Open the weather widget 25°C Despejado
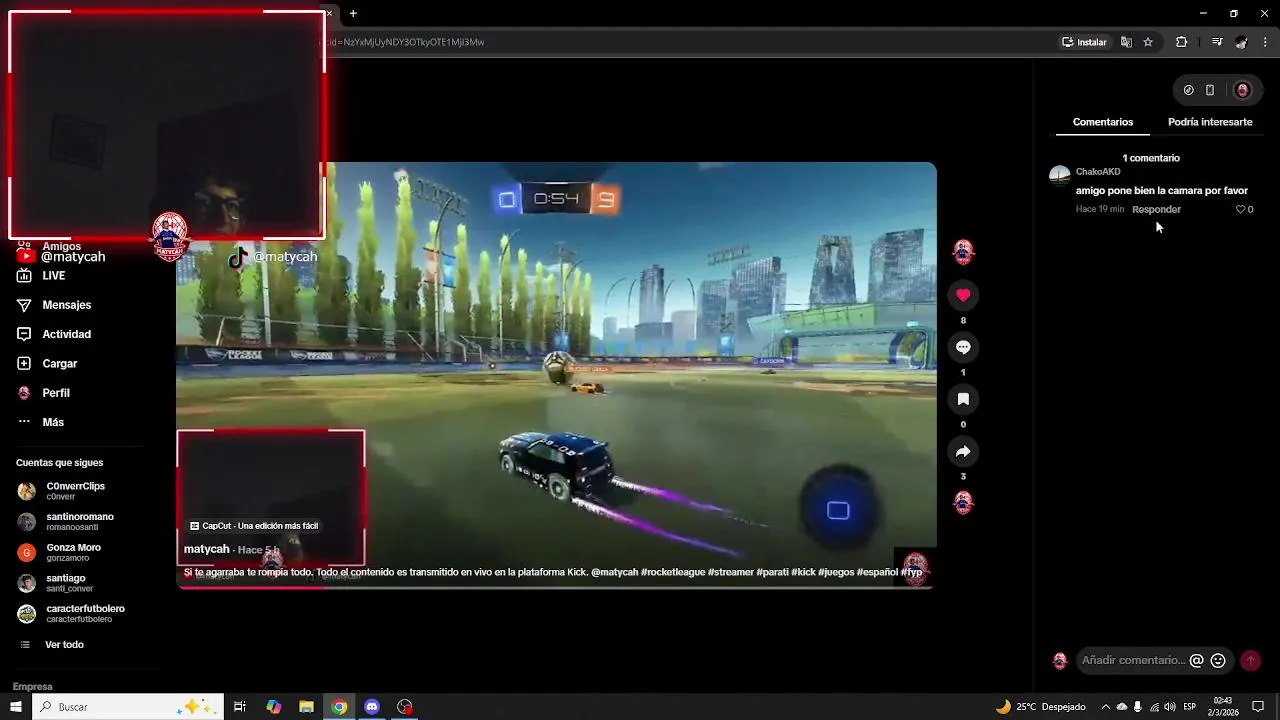Screen dimensions: 1280x720 (1041, 707)
